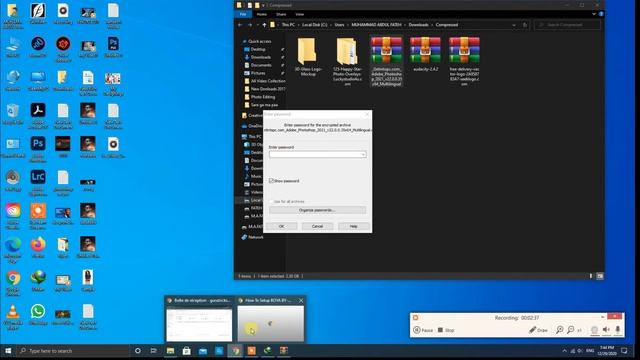Click This PC in the address breadcrumb
Viewport: 640px width, 360px height.
tap(288, 25)
